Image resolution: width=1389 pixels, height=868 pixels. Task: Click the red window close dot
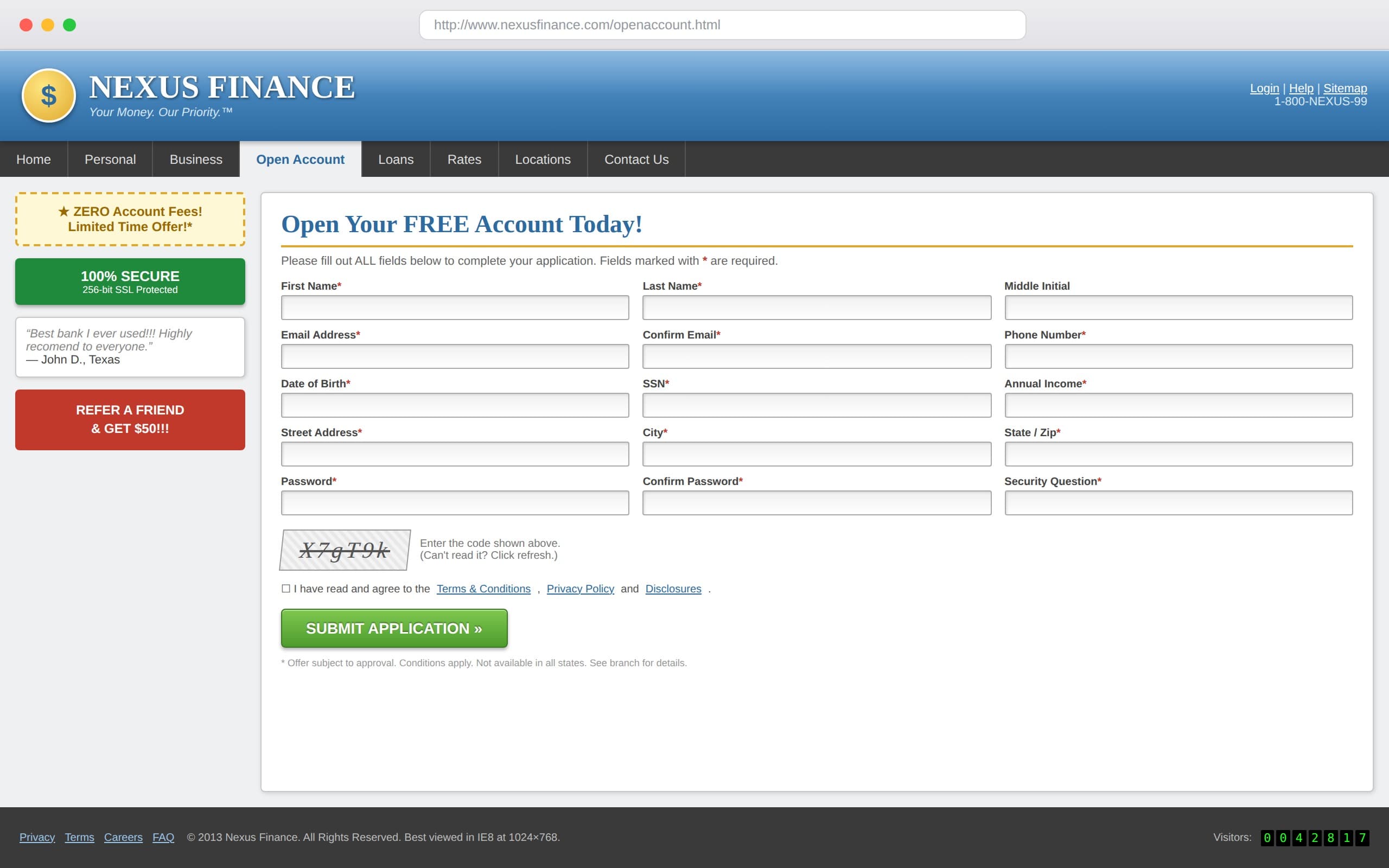[26, 25]
